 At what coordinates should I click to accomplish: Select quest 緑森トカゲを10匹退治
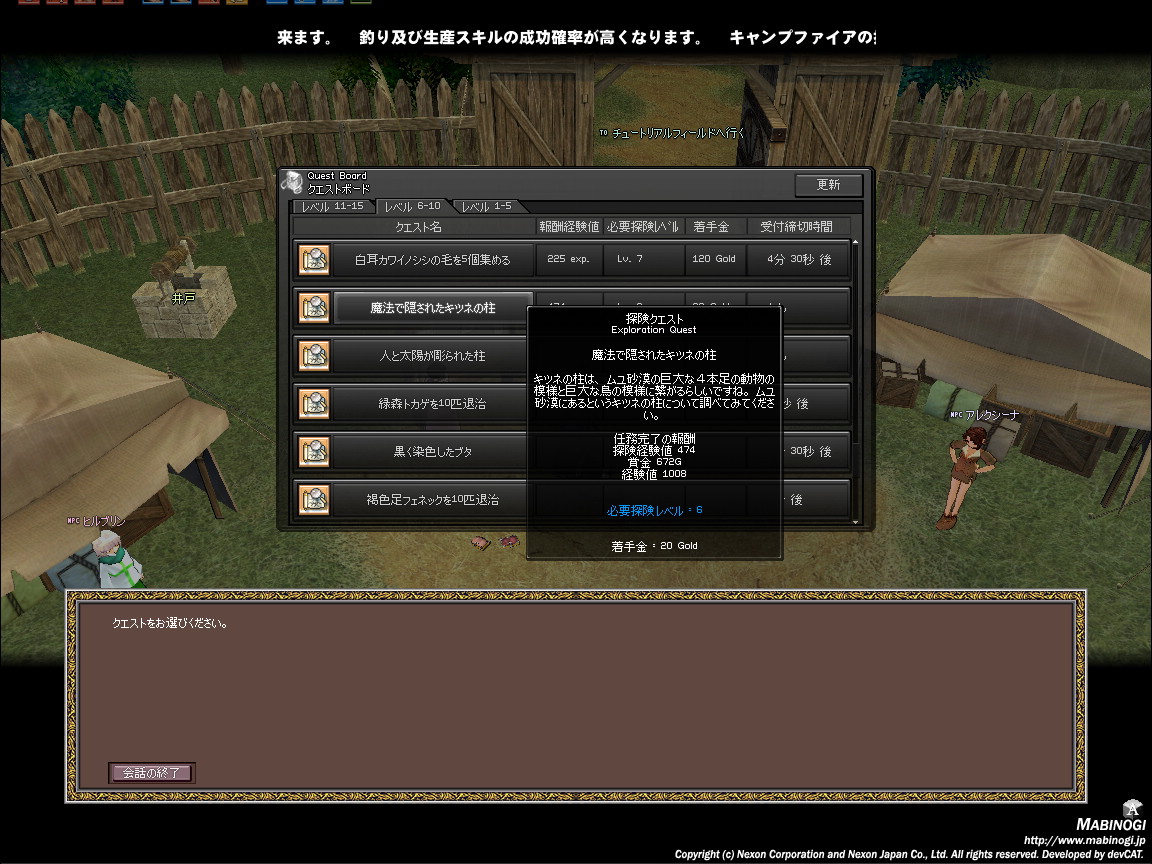click(433, 403)
